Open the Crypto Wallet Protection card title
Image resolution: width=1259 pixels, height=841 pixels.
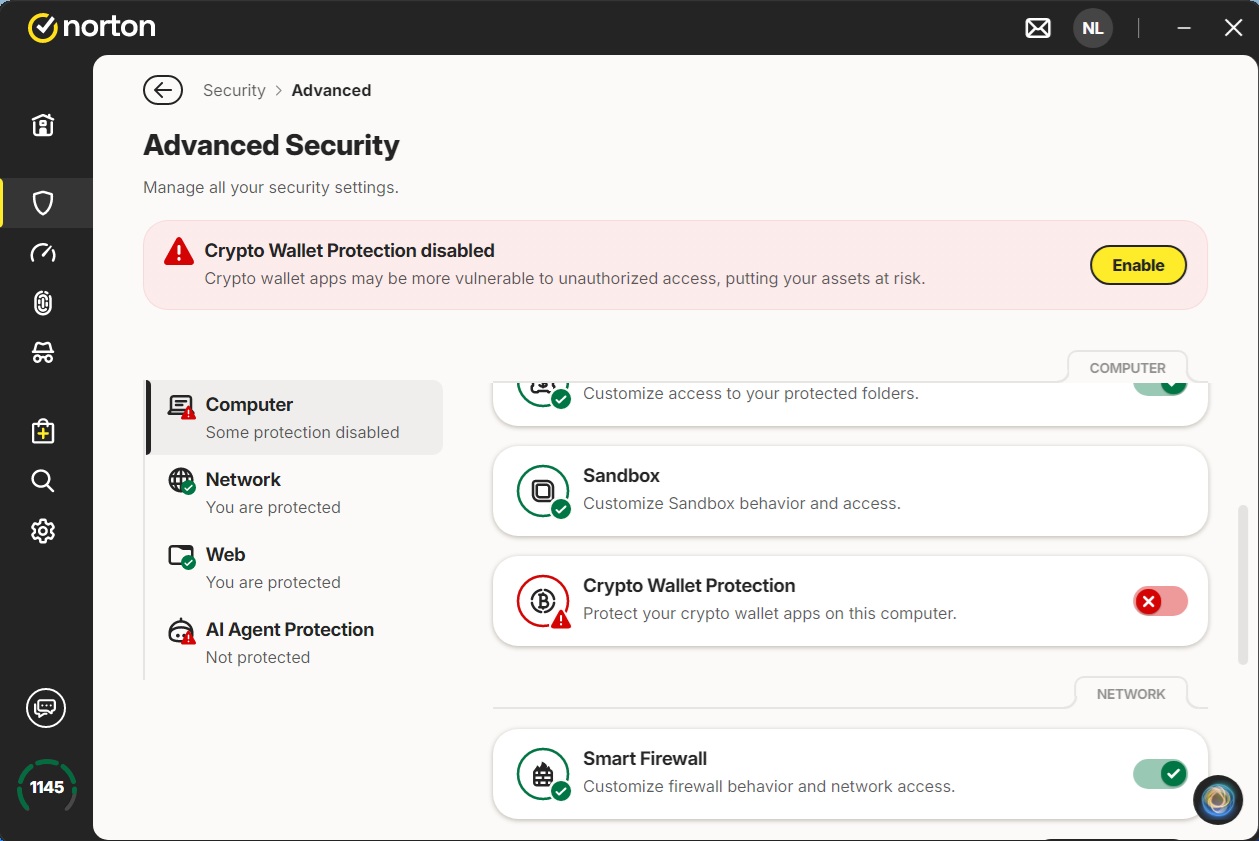tap(689, 586)
